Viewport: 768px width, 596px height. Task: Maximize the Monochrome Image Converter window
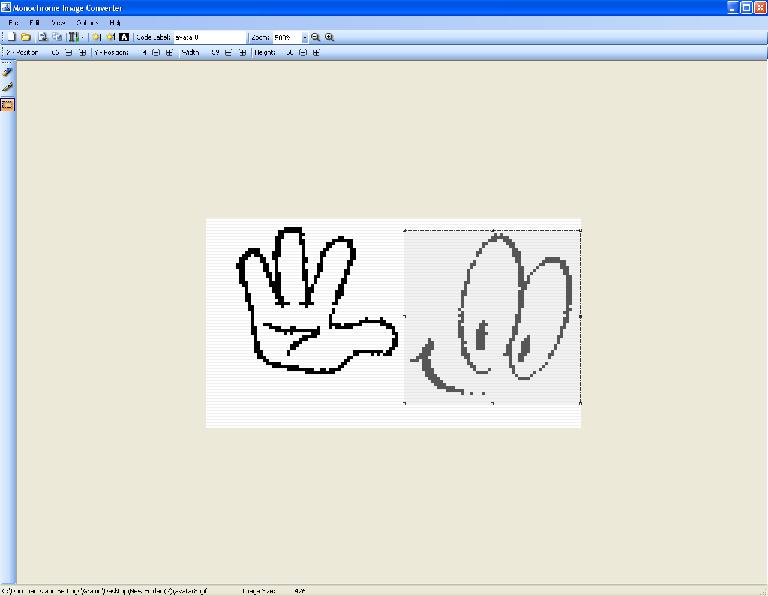click(x=746, y=7)
